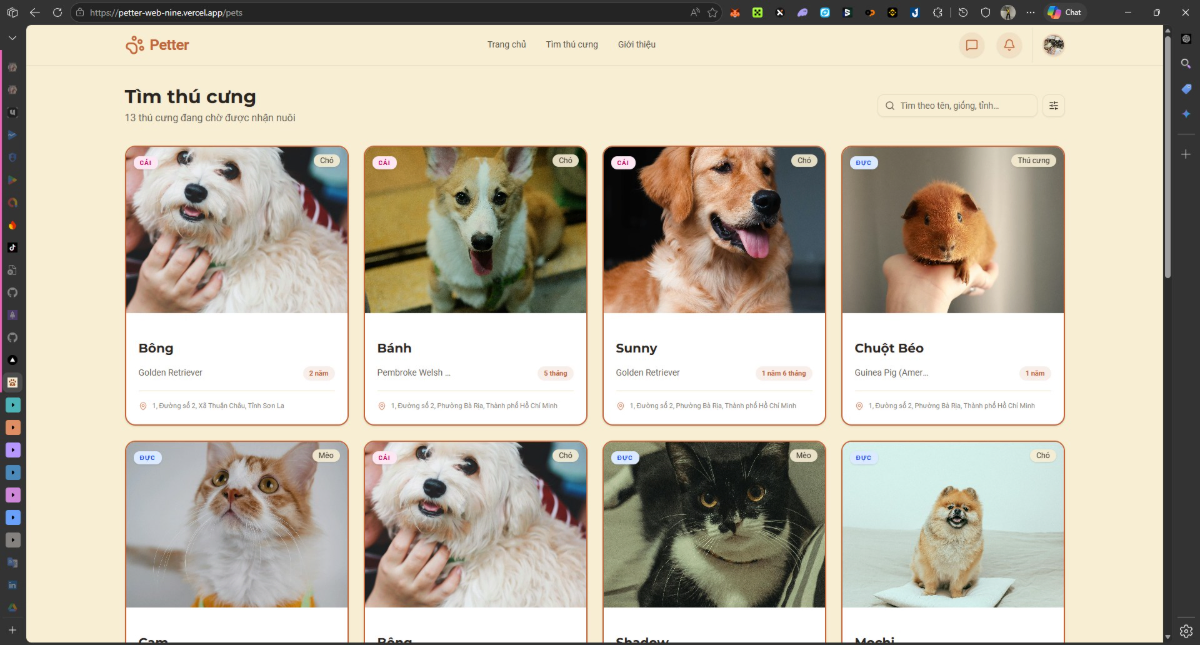Open browser essentials shield icon
This screenshot has width=1200, height=645.
985,13
